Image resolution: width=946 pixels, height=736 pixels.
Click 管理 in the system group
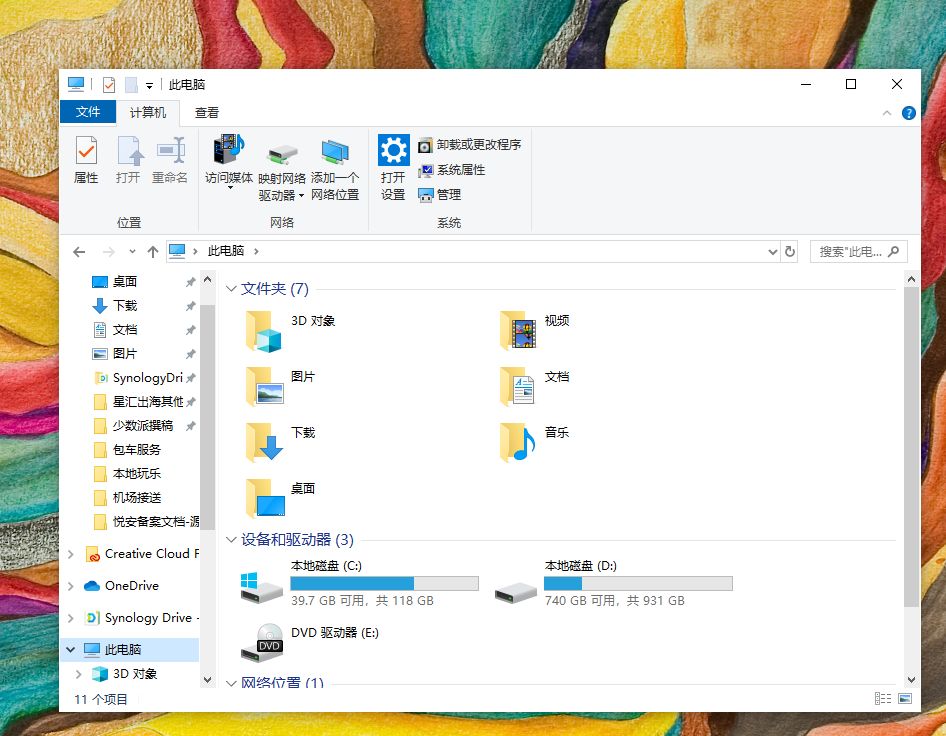[440, 195]
